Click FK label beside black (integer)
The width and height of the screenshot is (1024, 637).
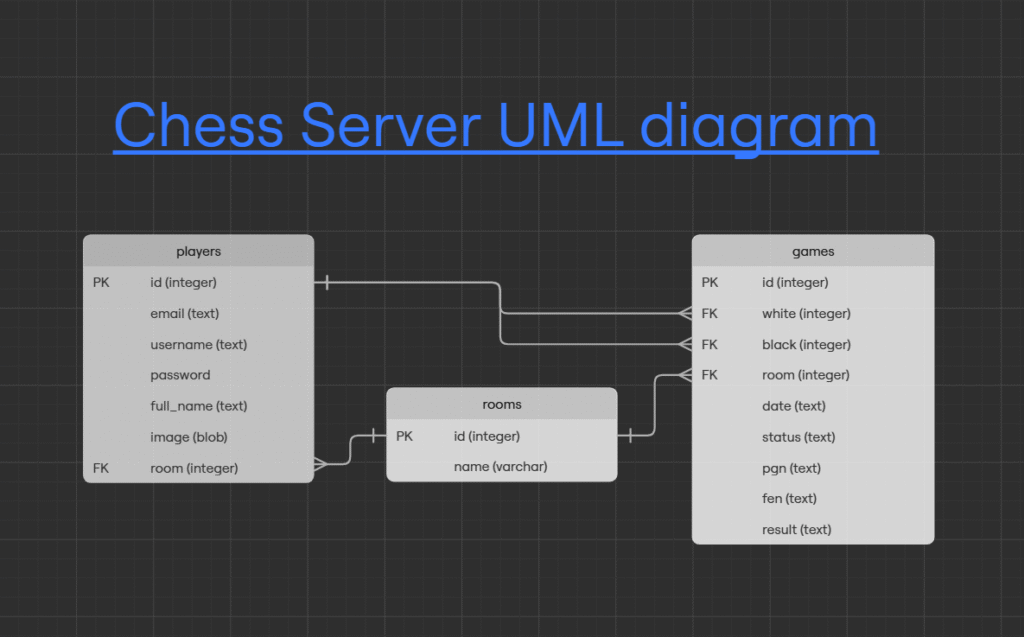click(709, 344)
